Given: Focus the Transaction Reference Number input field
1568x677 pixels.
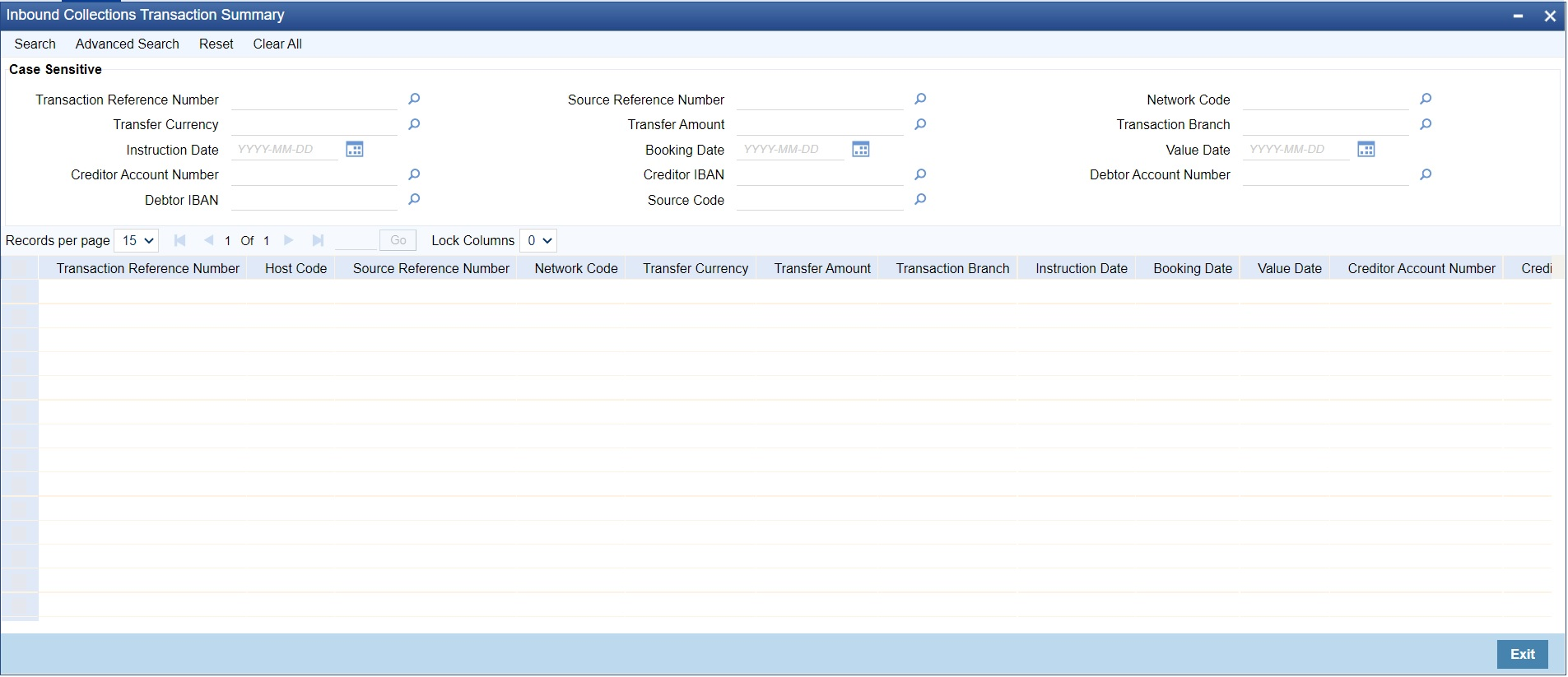Looking at the screenshot, I should tap(314, 100).
